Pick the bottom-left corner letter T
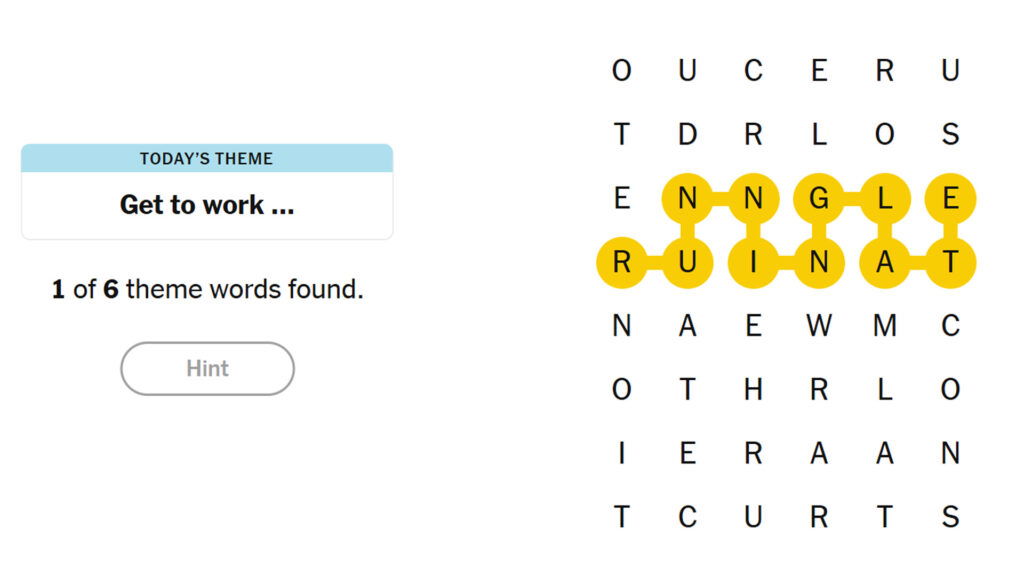 (x=621, y=517)
